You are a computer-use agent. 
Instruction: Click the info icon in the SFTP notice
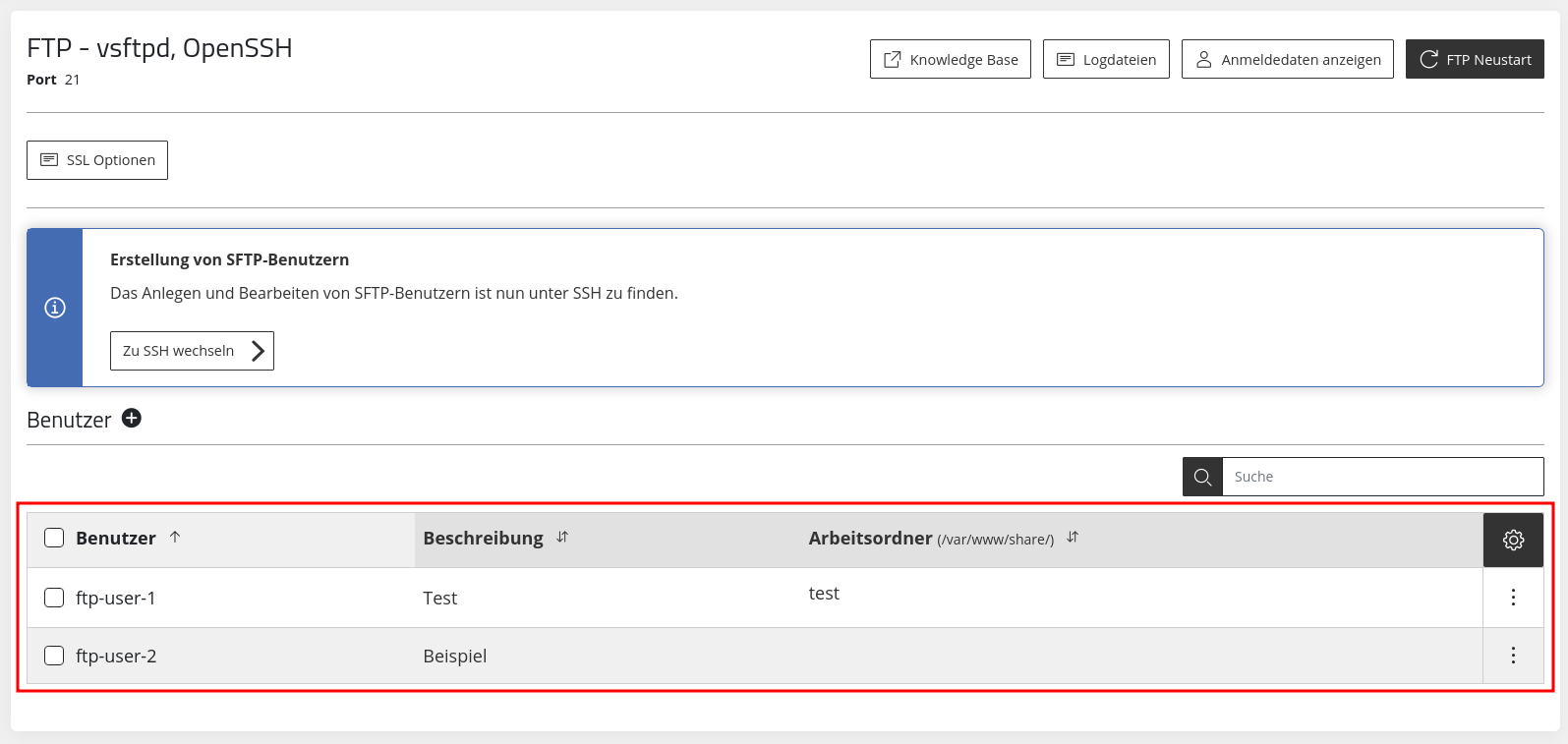click(55, 308)
